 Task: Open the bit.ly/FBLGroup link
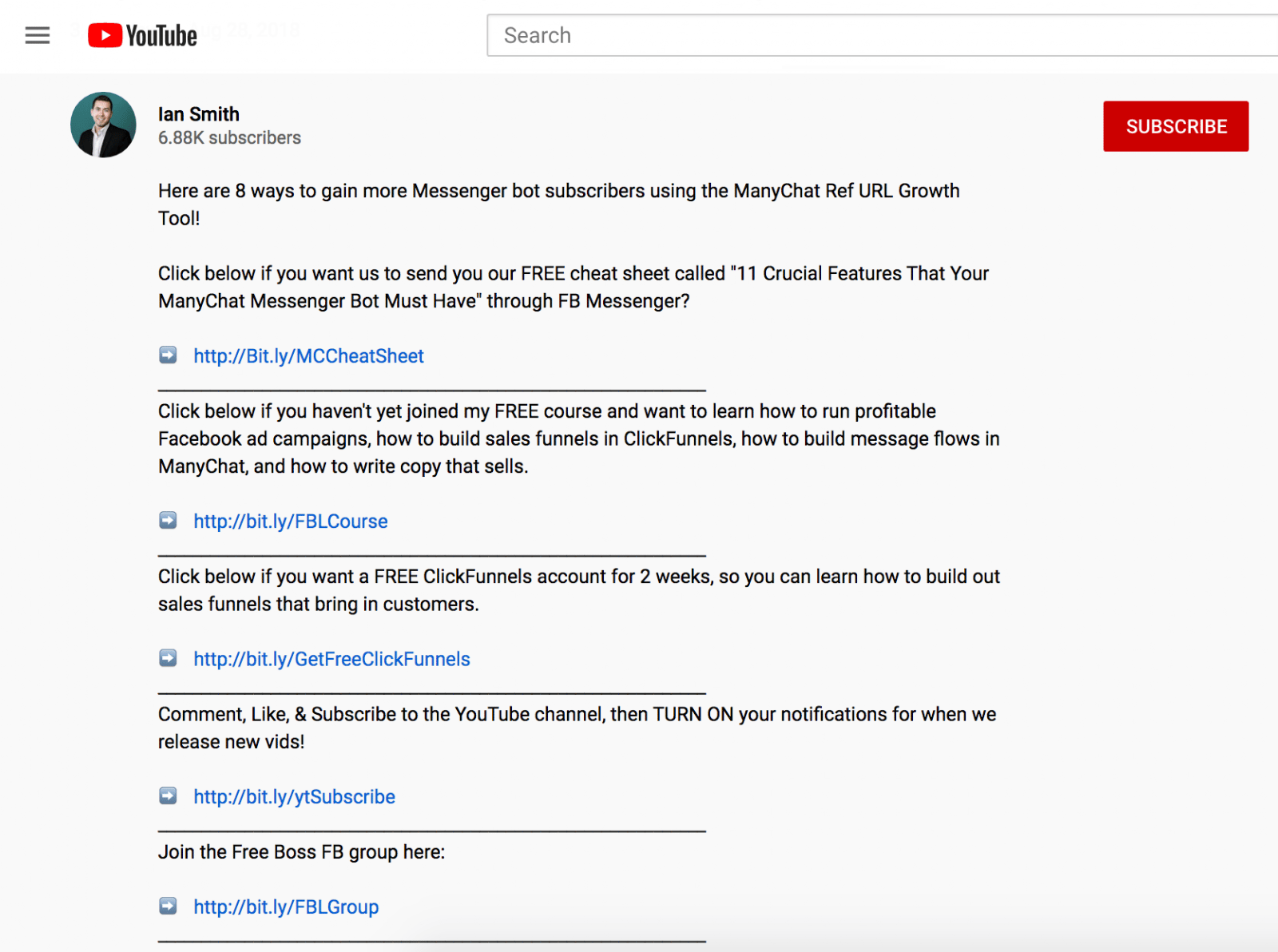pyautogui.click(x=286, y=907)
